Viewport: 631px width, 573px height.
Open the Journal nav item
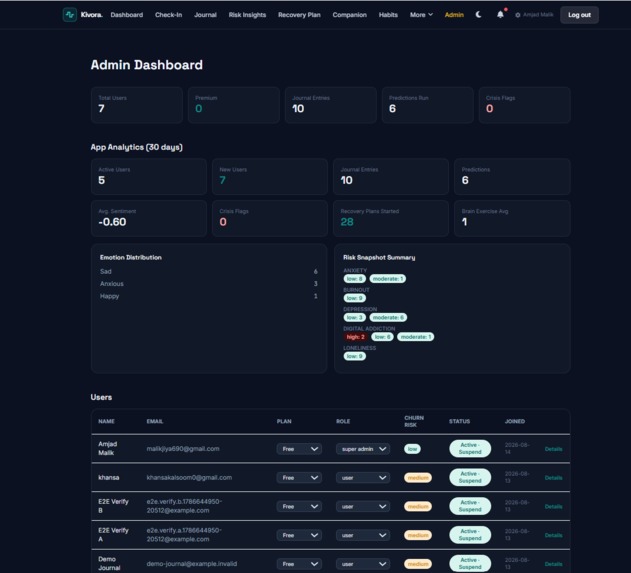(x=205, y=15)
